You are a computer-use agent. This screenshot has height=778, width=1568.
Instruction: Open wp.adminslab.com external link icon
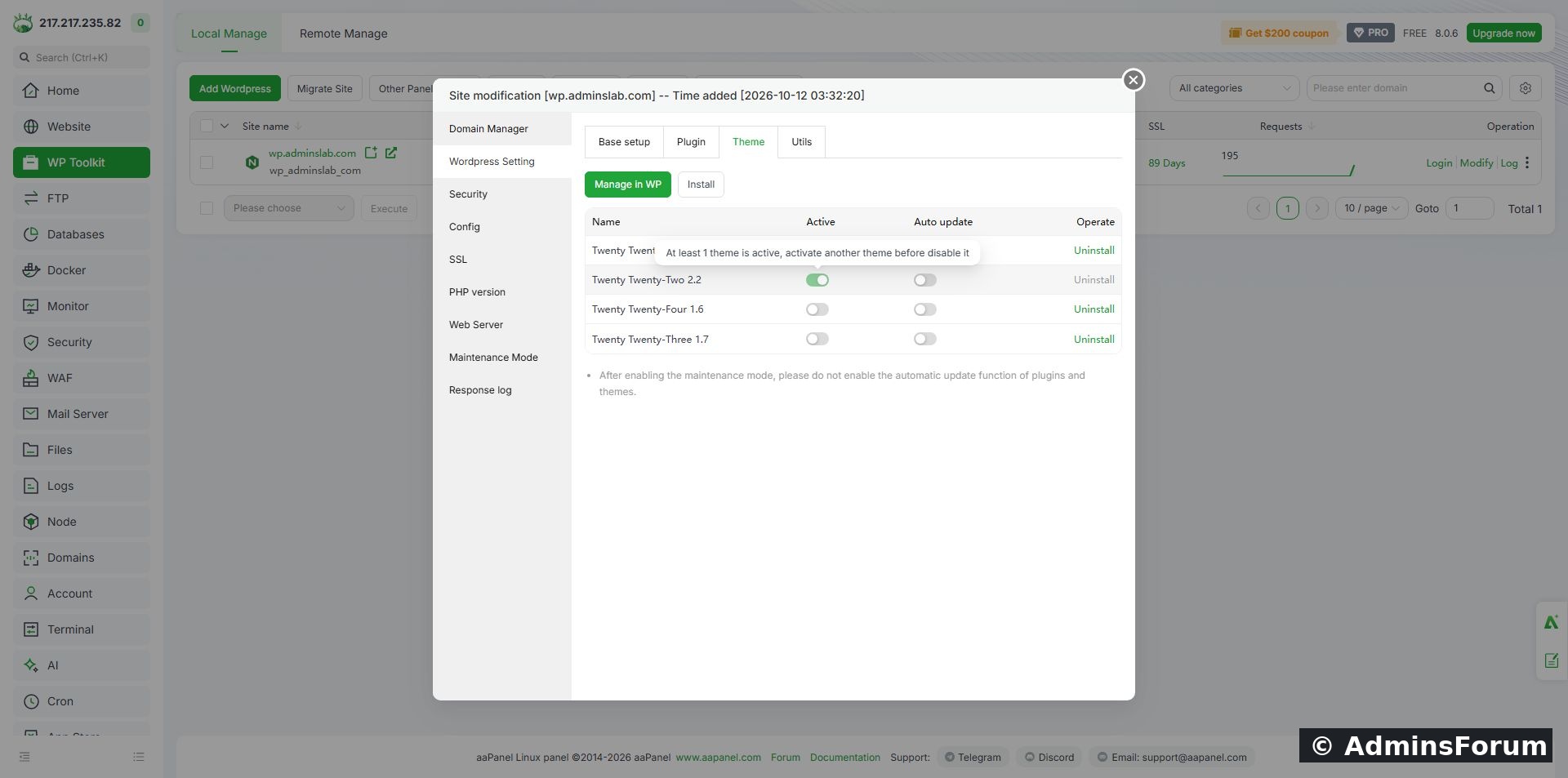pos(391,153)
